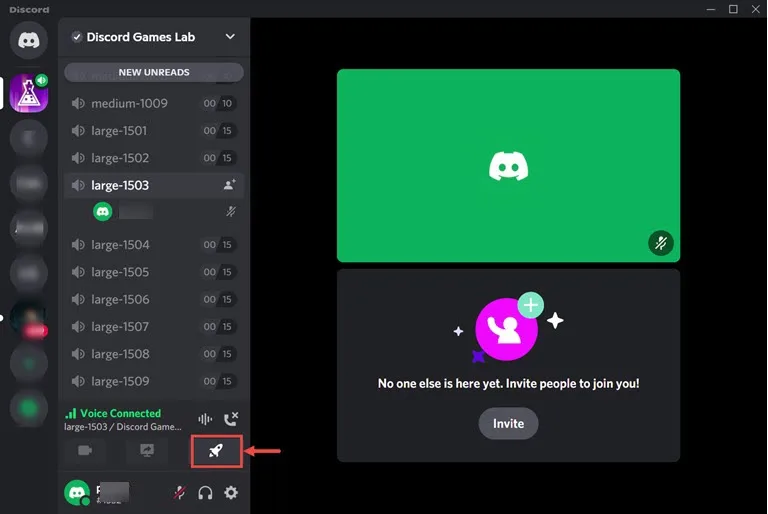Click the speaker icon beside large-1506
The image size is (768, 514).
click(78, 299)
